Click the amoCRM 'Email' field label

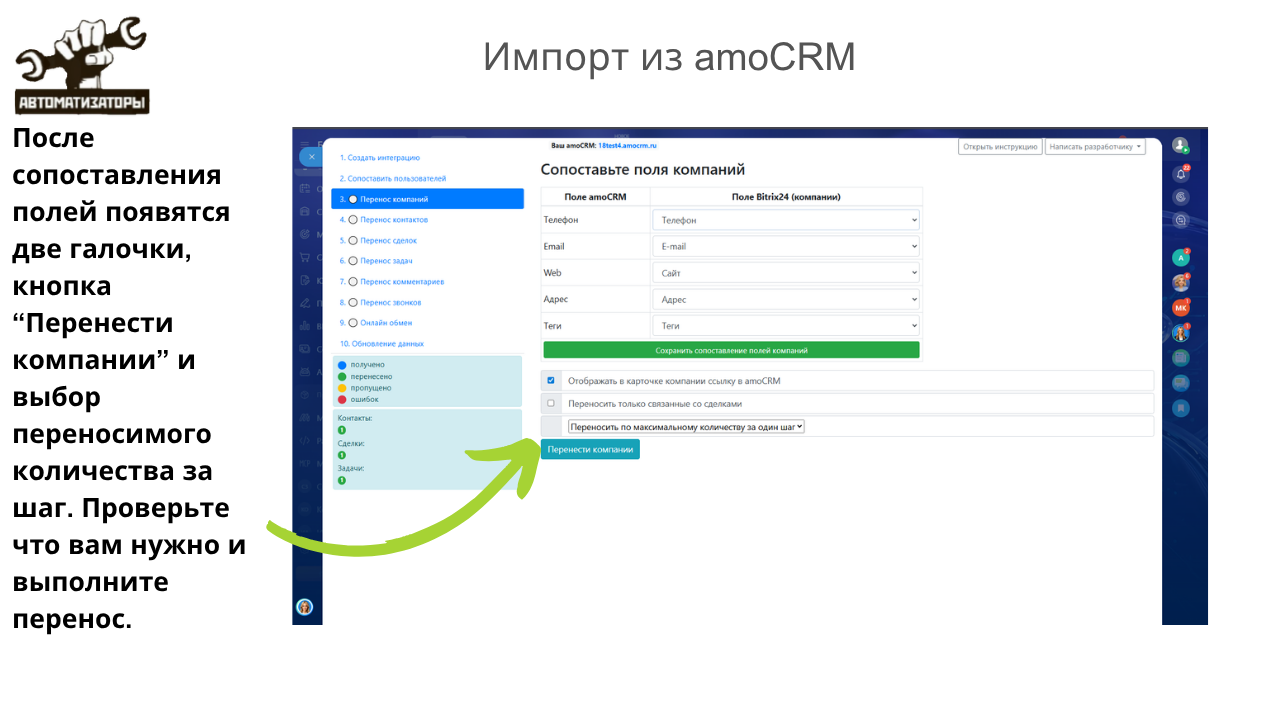554,246
